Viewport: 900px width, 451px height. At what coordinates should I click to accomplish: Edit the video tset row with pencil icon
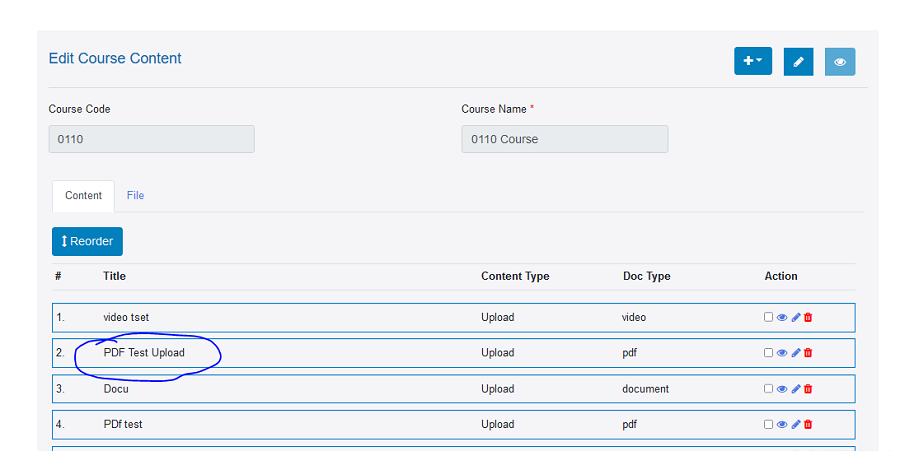[x=796, y=317]
